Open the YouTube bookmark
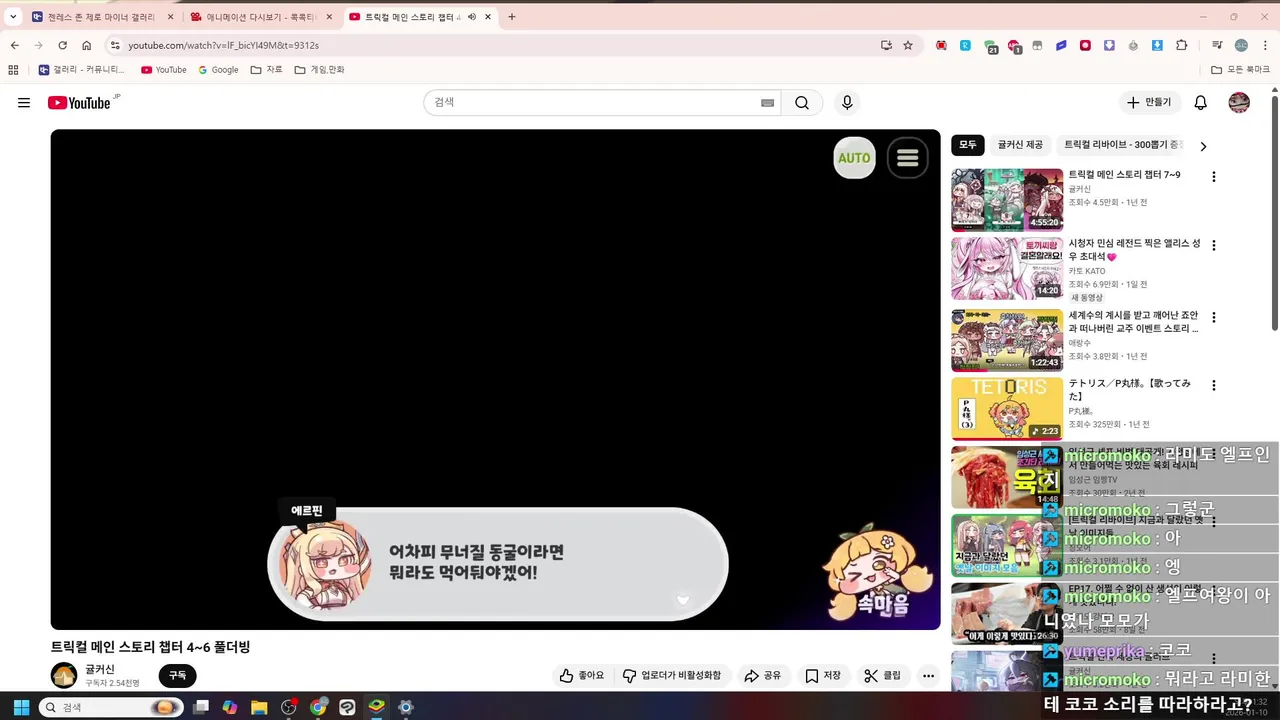The height and width of the screenshot is (720, 1280). coord(164,70)
